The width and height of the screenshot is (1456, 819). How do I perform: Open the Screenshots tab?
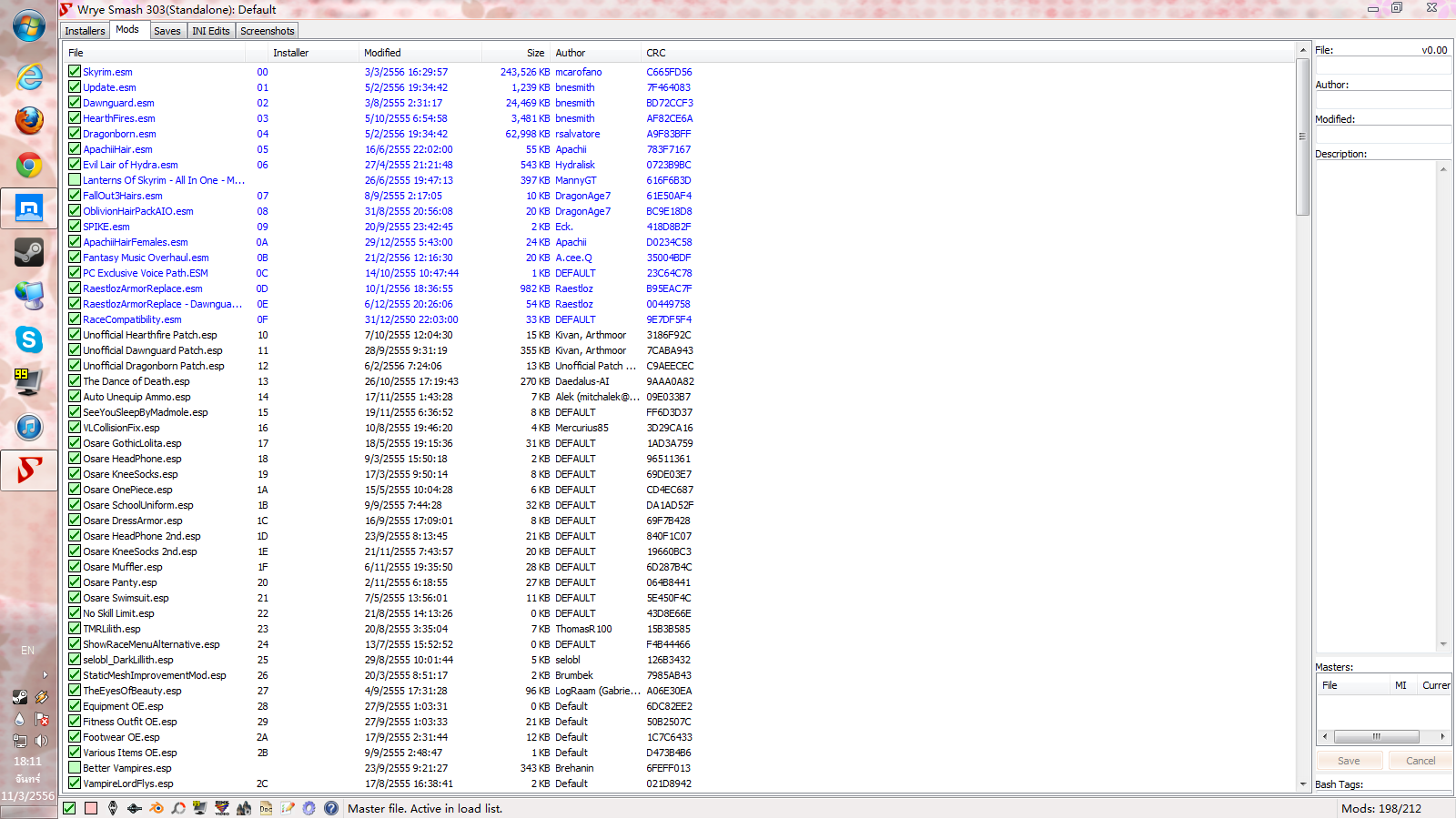268,31
